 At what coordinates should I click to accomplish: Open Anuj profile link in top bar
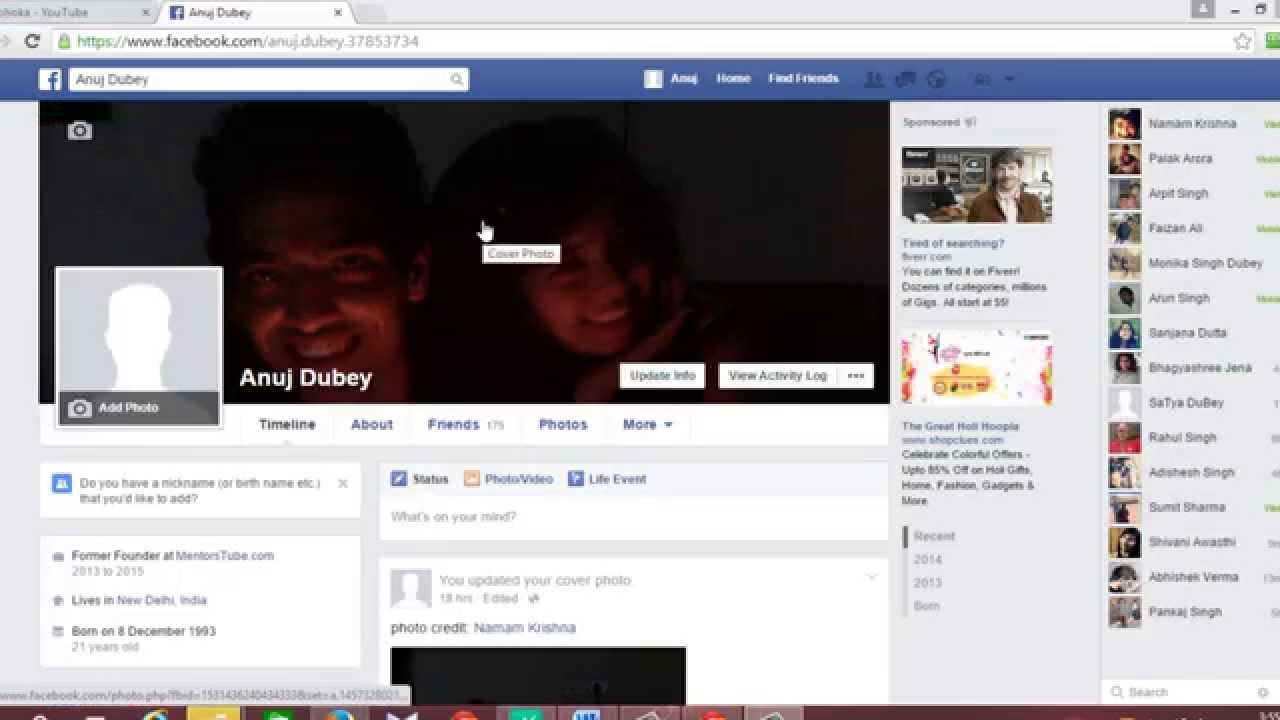tap(671, 79)
